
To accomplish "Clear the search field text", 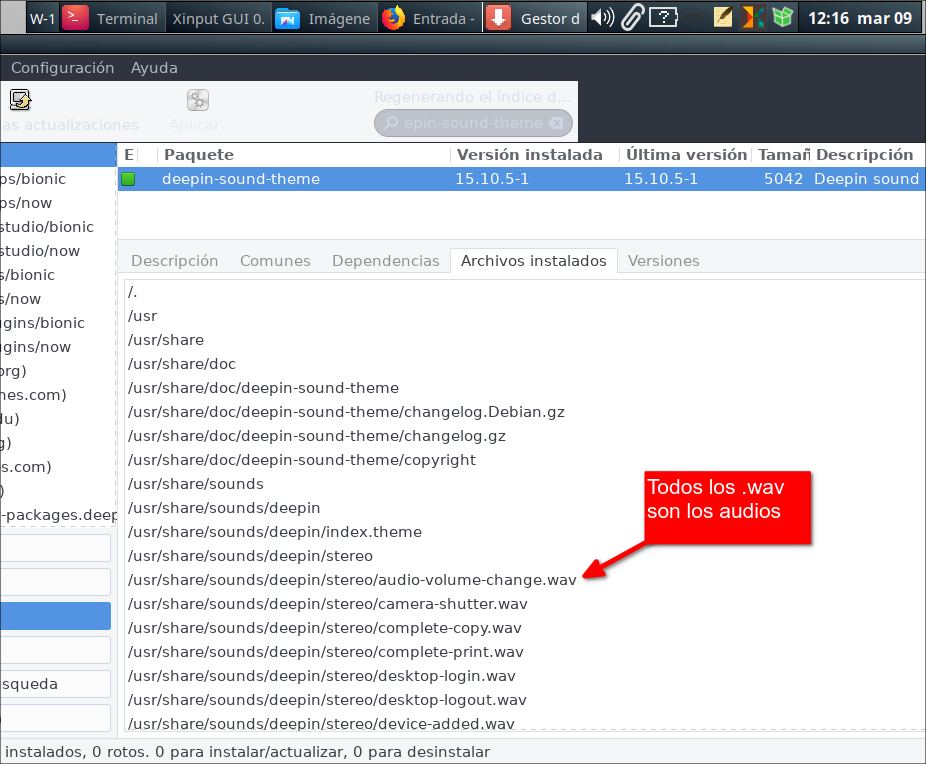I will 556,123.
